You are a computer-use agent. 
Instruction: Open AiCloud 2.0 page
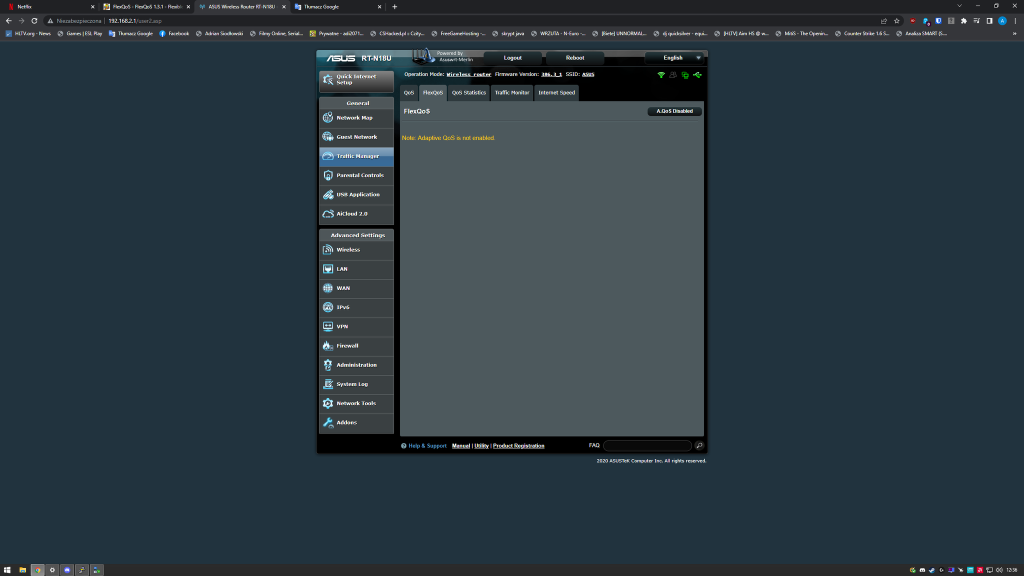(x=356, y=214)
